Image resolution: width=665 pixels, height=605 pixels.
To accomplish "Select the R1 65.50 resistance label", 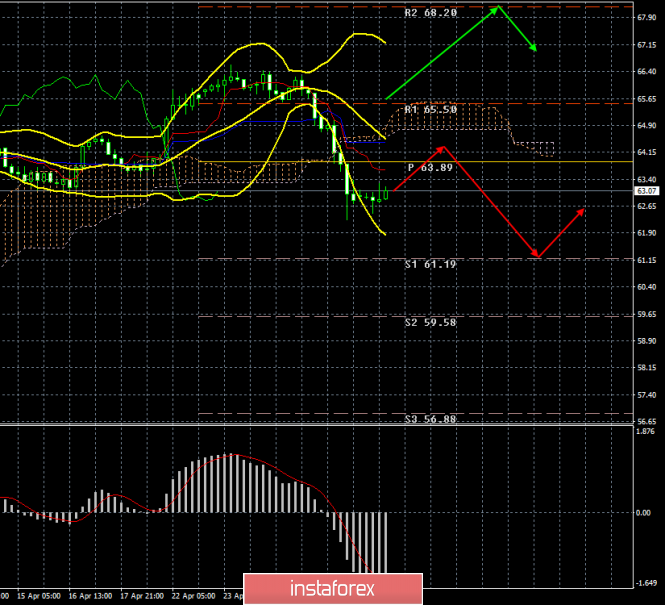I will pos(431,109).
